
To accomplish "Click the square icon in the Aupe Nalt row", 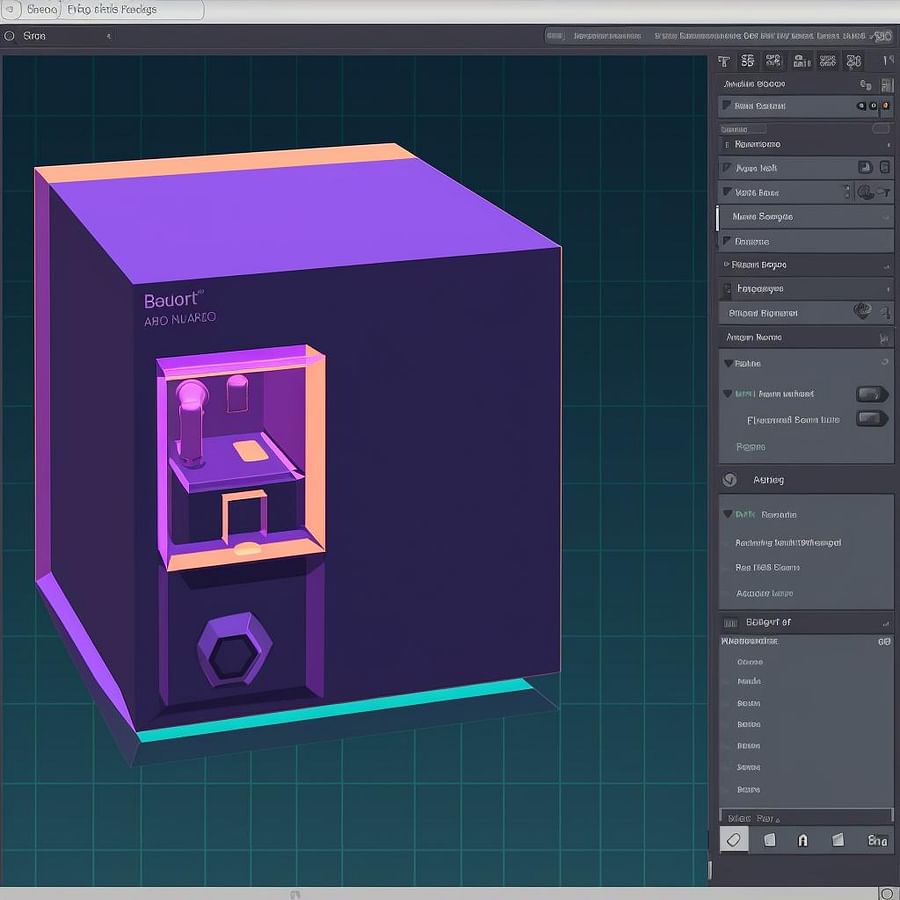I will pyautogui.click(x=865, y=168).
